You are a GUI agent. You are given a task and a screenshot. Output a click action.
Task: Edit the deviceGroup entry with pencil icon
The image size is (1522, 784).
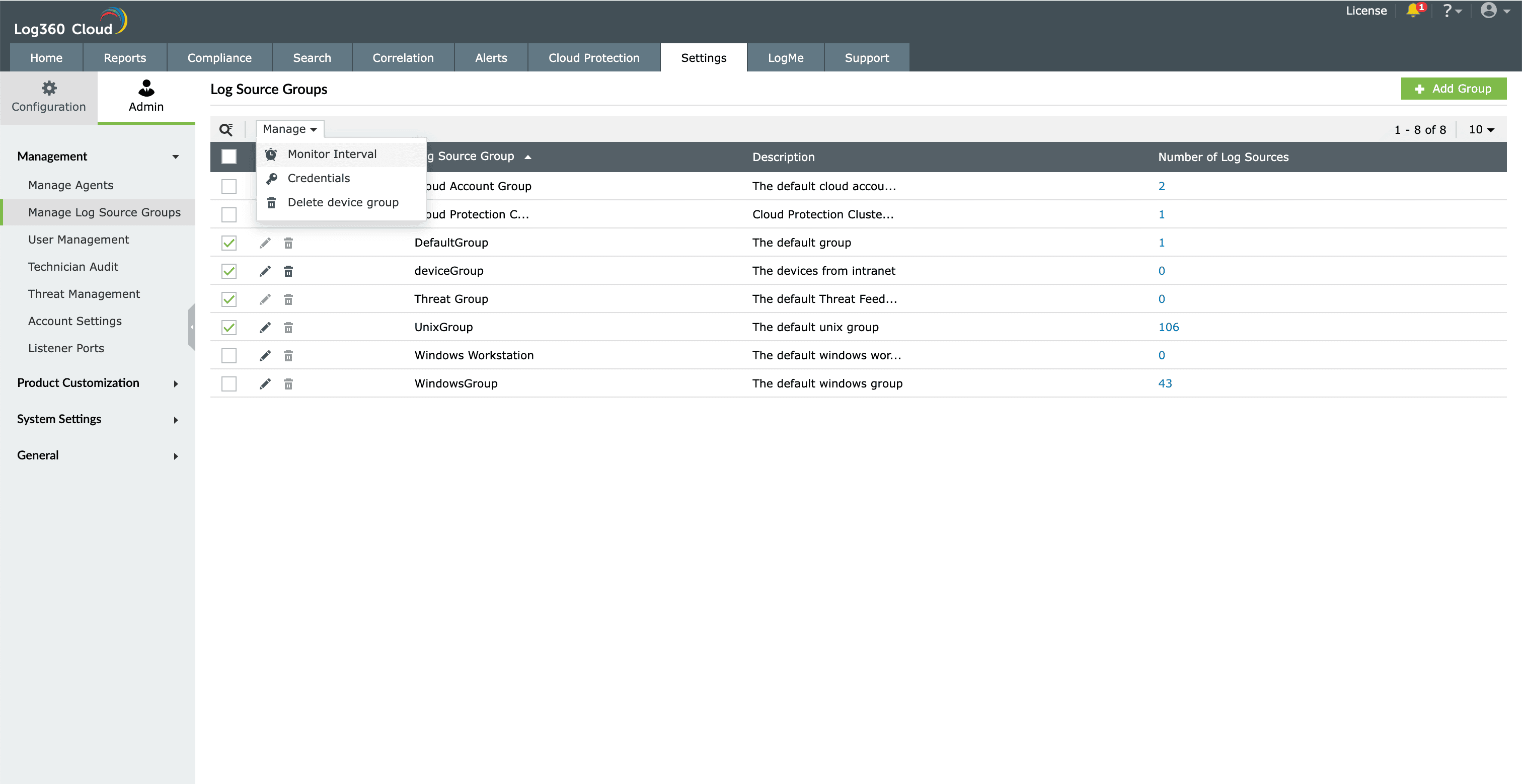pyautogui.click(x=265, y=271)
